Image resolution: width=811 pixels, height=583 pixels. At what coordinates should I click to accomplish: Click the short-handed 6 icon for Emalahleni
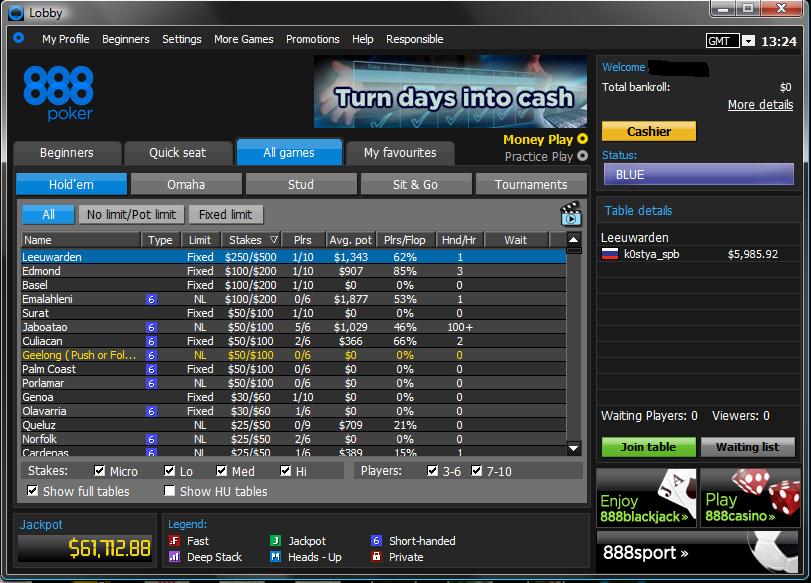coord(151,300)
